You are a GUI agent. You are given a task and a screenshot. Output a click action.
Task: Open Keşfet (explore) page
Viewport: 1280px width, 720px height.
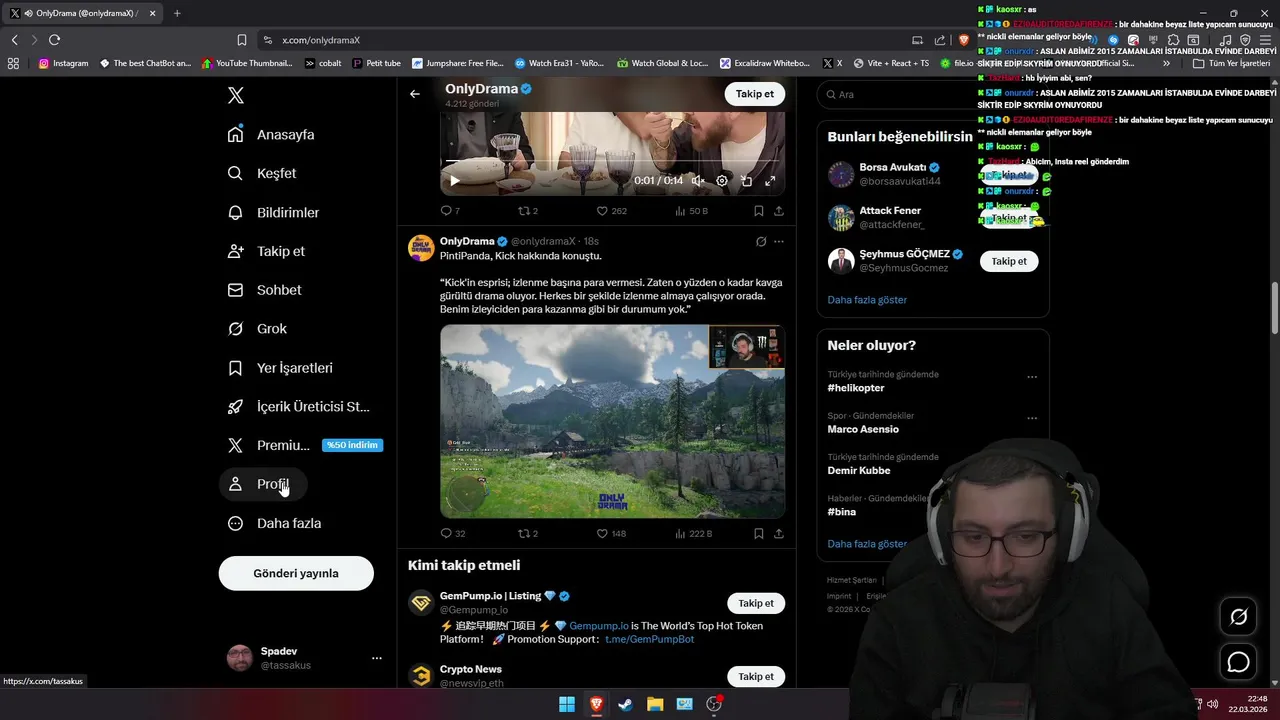262,173
